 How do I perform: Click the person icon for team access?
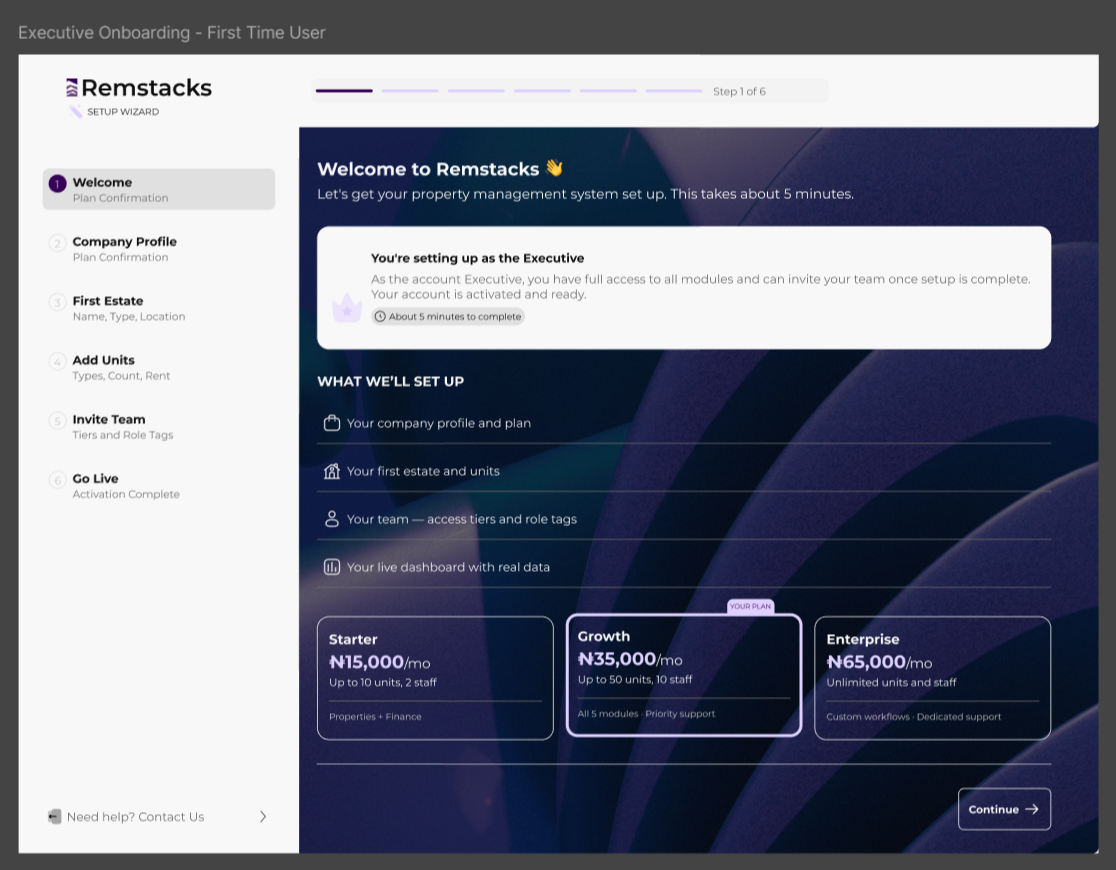pos(332,519)
